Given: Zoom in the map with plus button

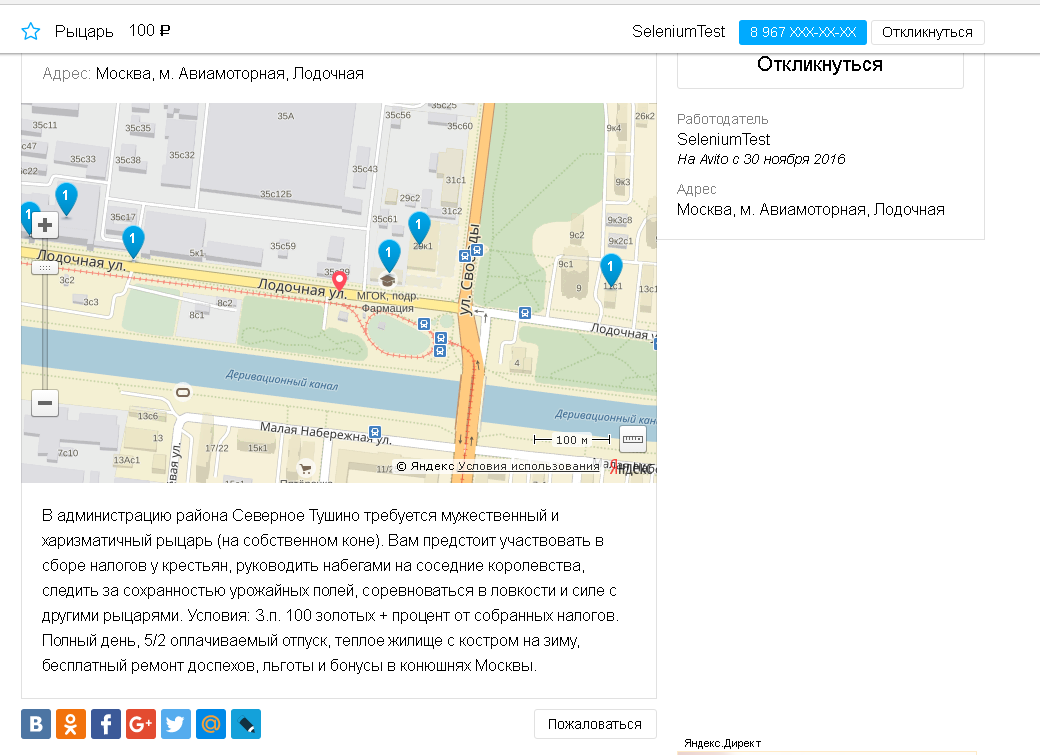Looking at the screenshot, I should (45, 226).
